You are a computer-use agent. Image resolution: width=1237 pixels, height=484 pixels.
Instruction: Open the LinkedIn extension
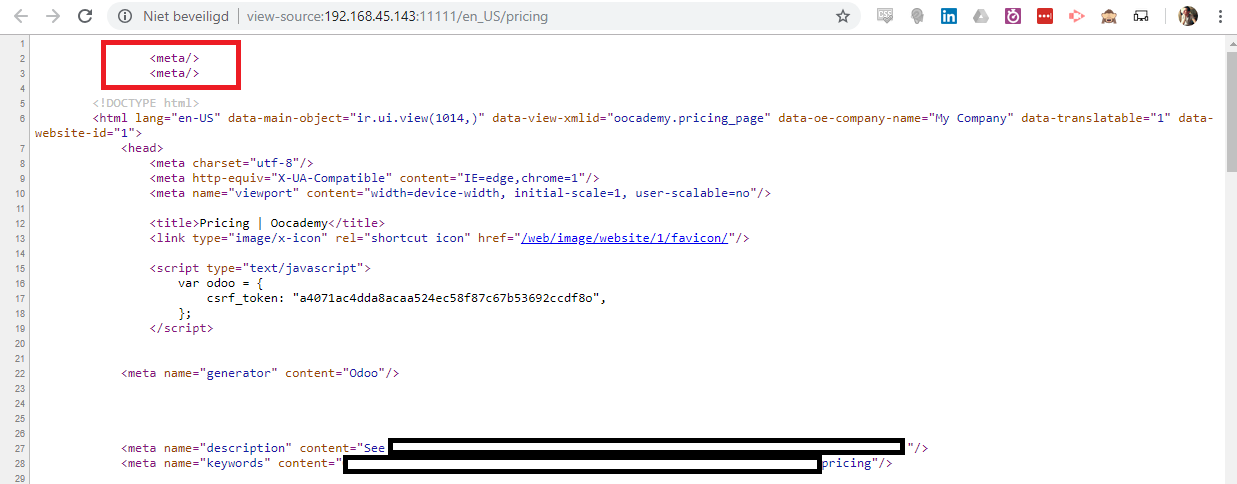tap(949, 16)
